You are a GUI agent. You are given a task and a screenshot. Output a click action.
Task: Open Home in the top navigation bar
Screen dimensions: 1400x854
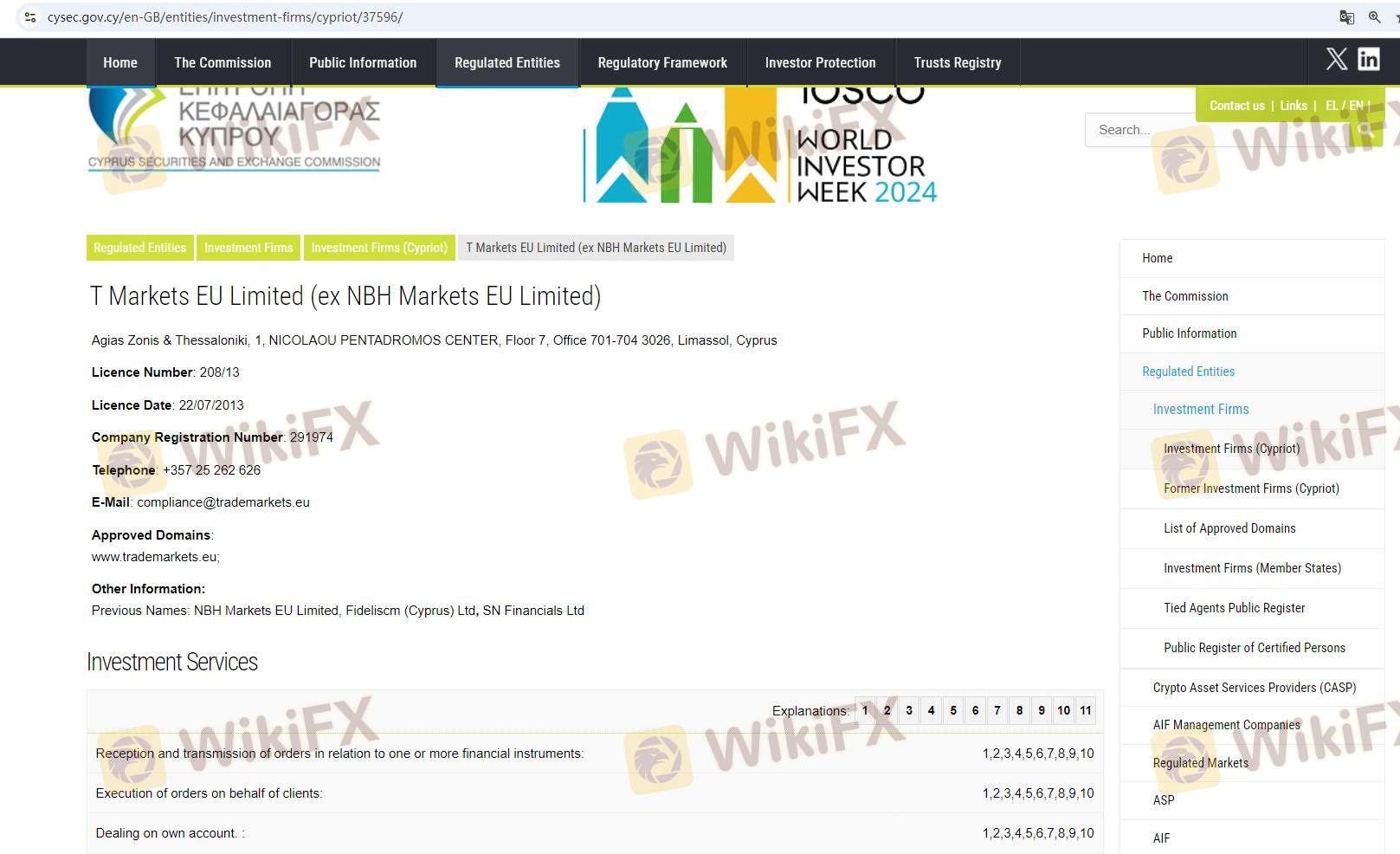(x=120, y=62)
